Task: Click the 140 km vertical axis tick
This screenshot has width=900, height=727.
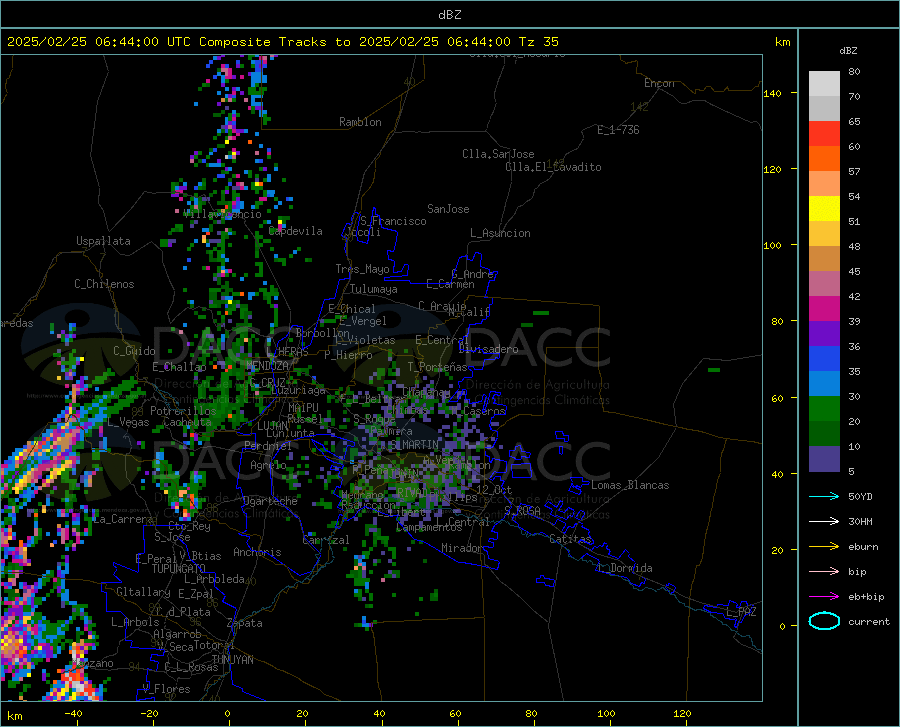Action: [x=772, y=93]
